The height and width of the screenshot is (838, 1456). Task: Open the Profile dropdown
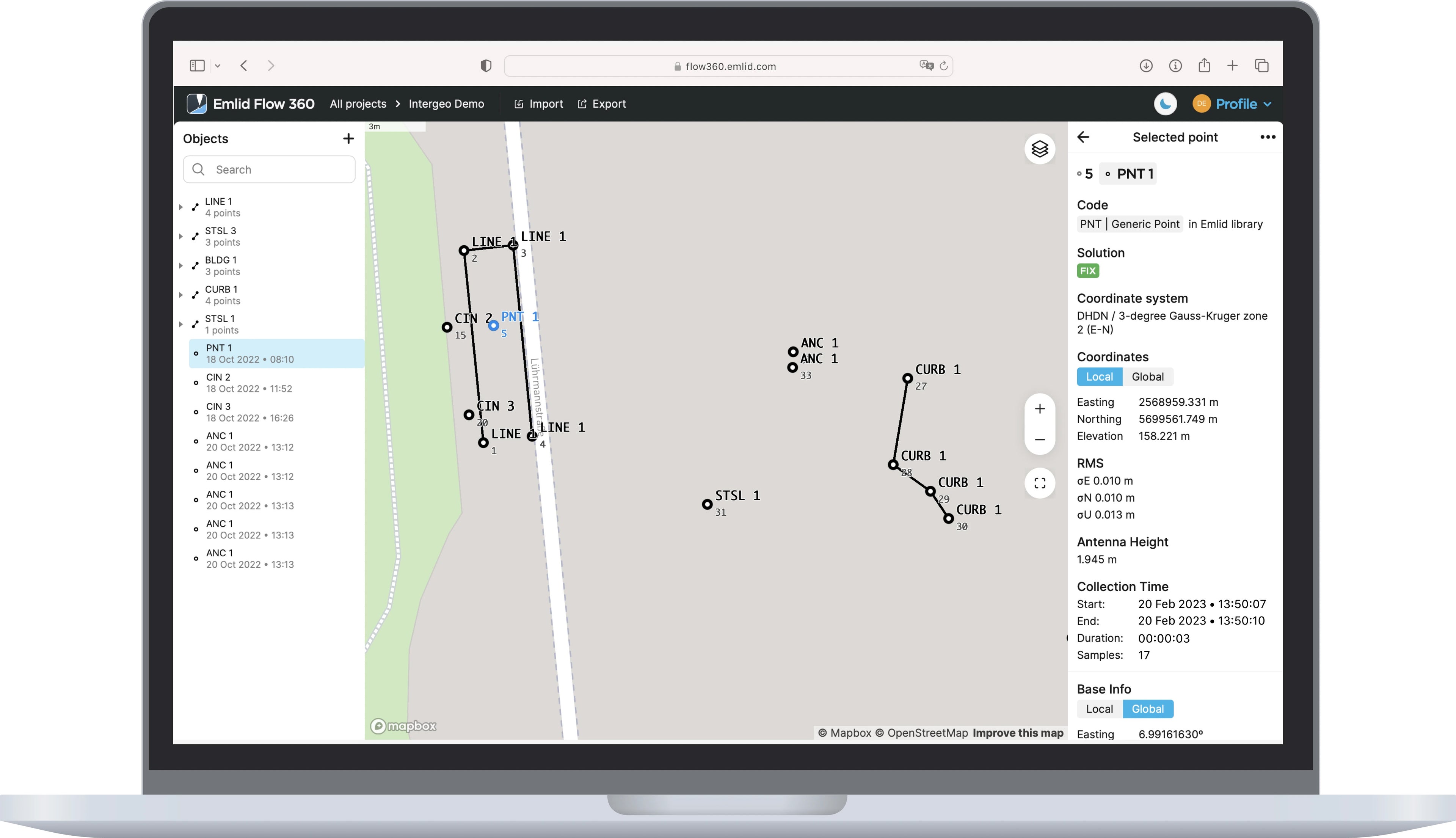(1235, 104)
